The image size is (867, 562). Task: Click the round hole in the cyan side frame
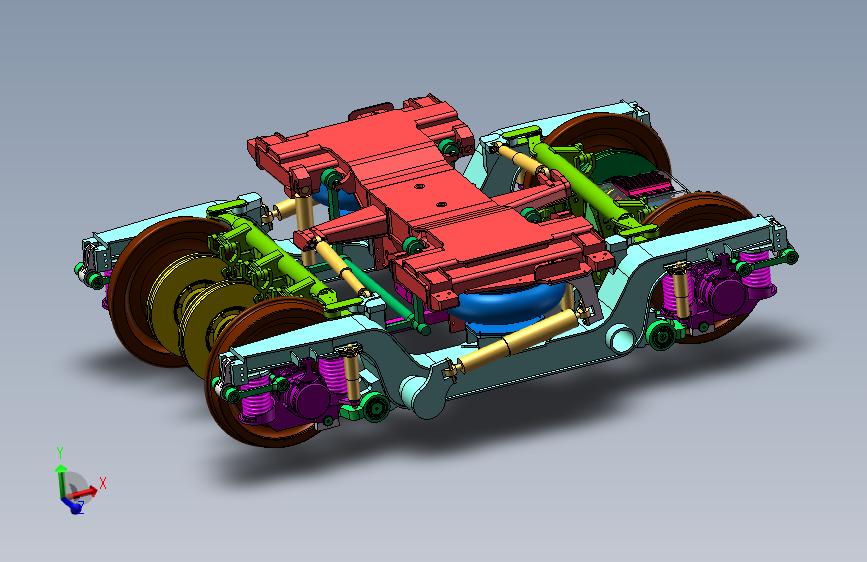click(x=619, y=339)
